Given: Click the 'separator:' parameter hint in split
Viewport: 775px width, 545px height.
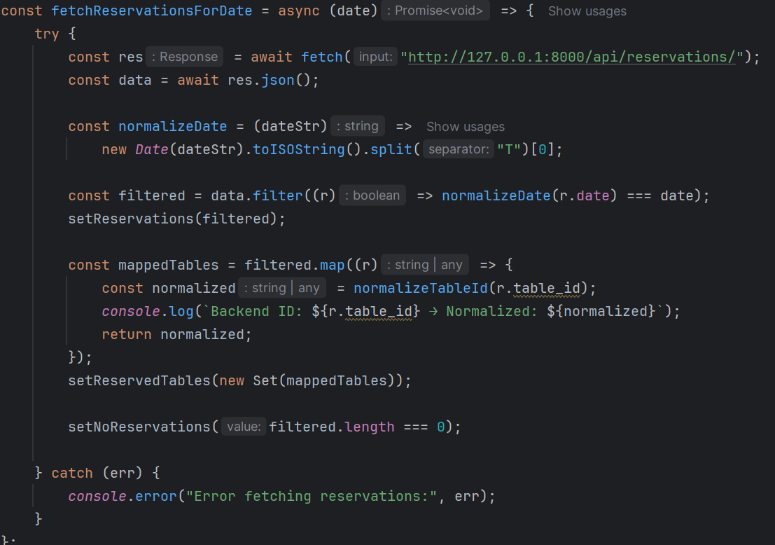Looking at the screenshot, I should click(456, 149).
